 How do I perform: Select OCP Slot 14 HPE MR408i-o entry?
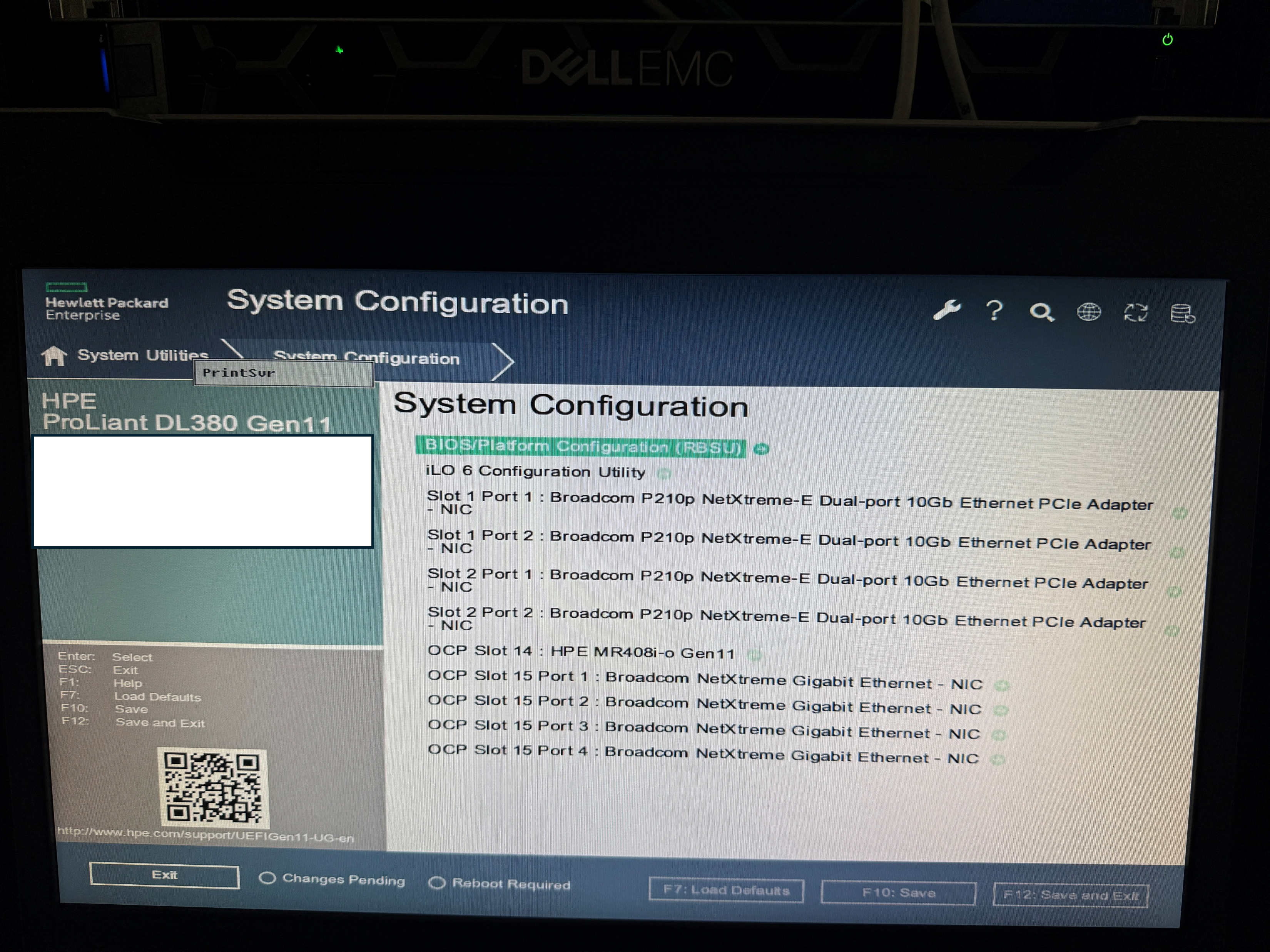point(581,652)
